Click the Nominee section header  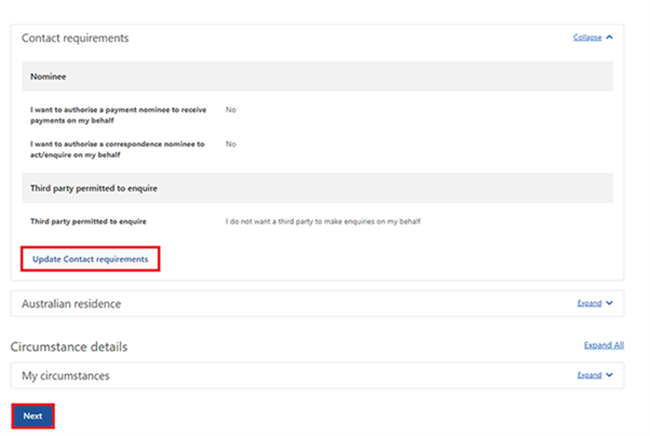click(317, 76)
